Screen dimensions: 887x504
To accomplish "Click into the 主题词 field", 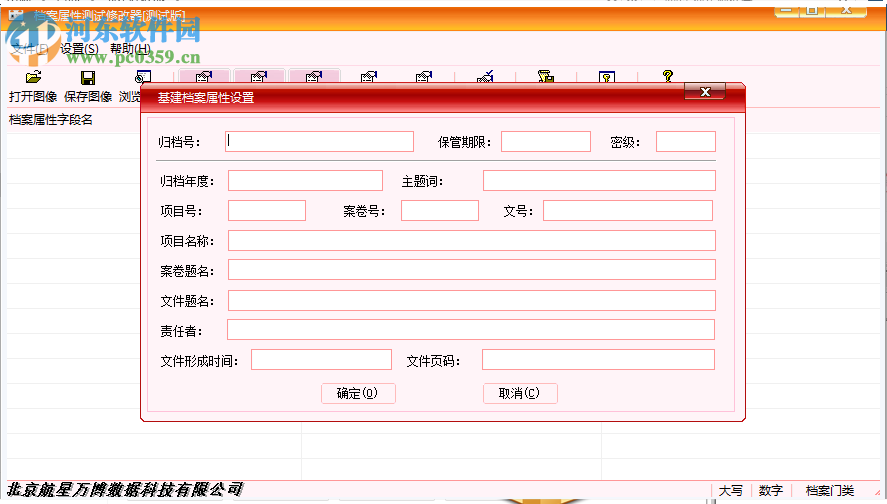I will click(x=599, y=180).
